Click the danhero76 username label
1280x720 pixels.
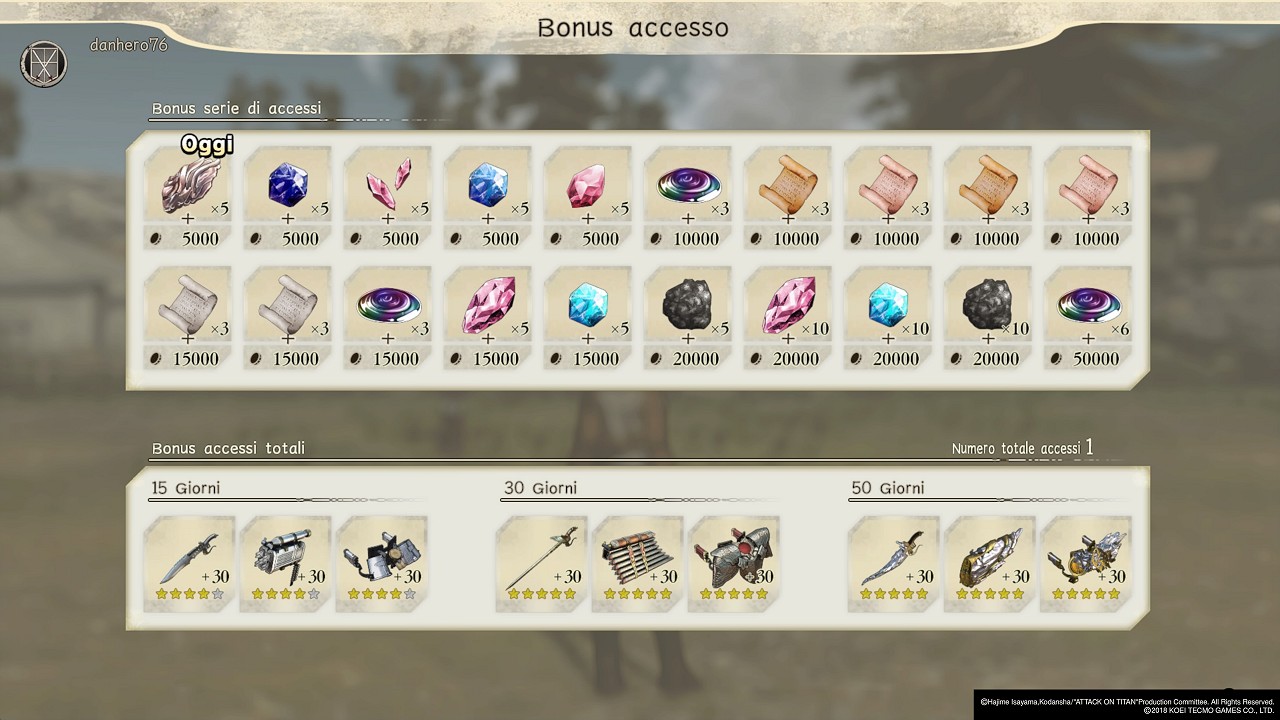(x=128, y=45)
